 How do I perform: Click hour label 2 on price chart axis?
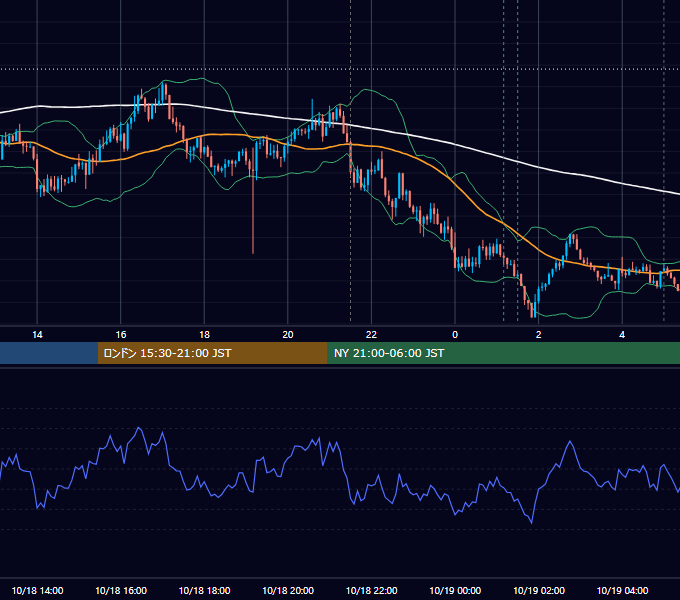tap(539, 335)
